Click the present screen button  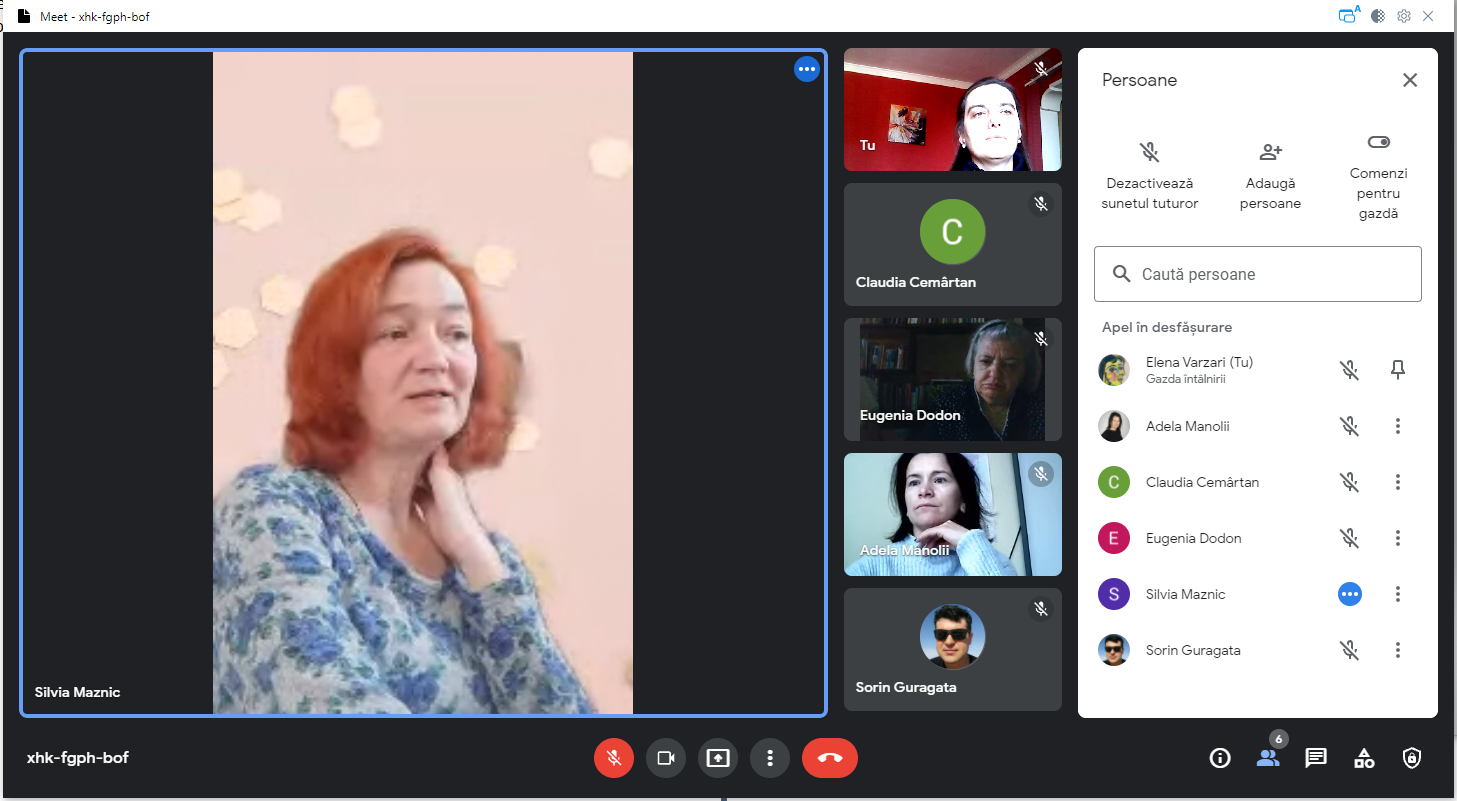[718, 758]
